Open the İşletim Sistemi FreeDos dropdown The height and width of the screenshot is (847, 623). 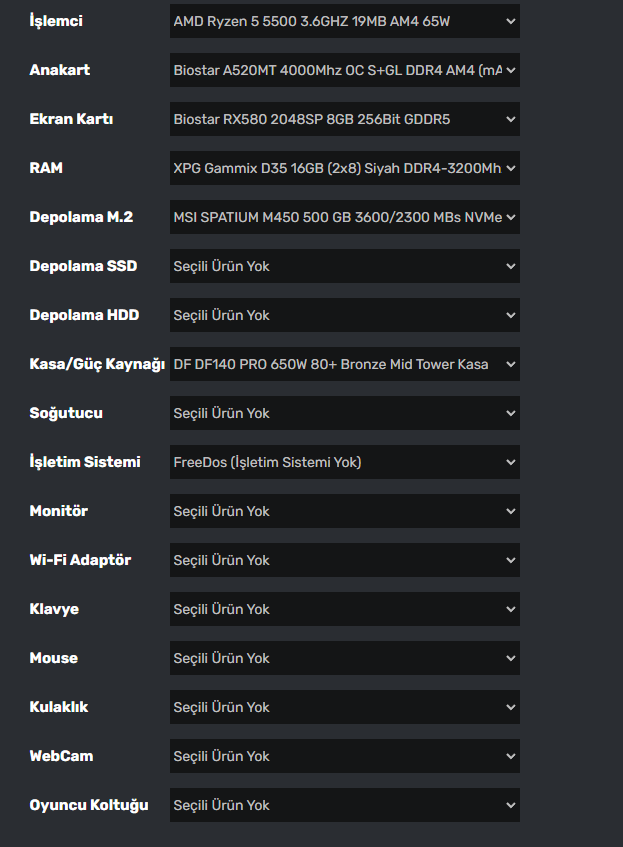344,462
